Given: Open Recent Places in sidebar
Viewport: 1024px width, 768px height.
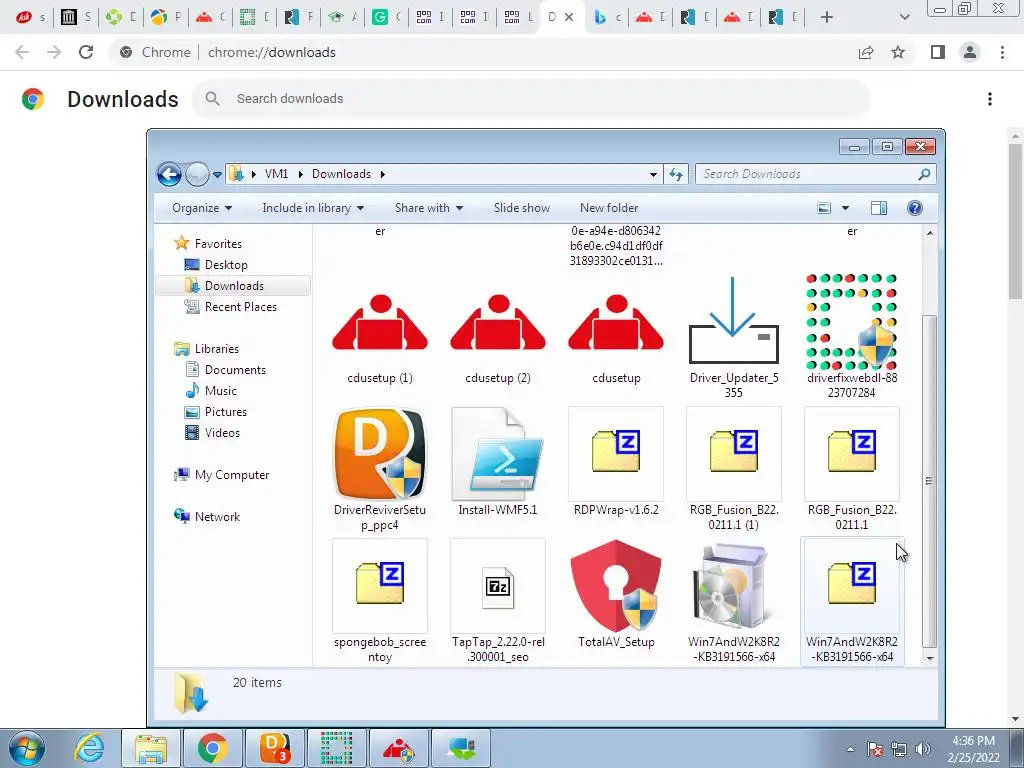Looking at the screenshot, I should (x=240, y=307).
